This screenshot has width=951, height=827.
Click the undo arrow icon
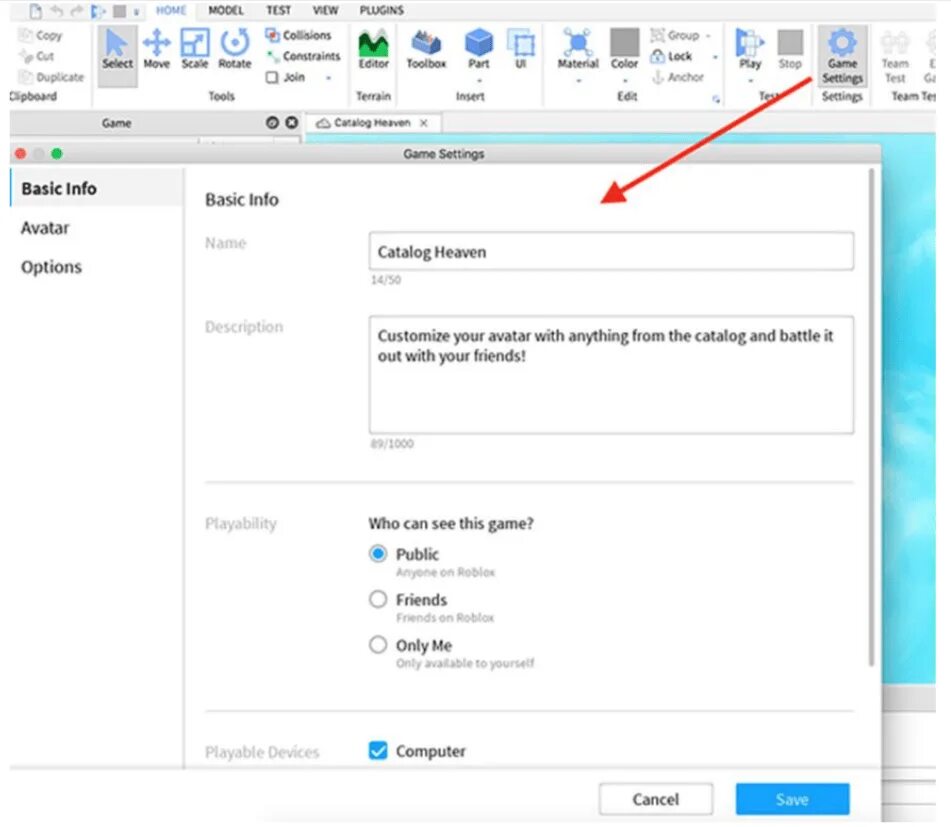coord(56,11)
